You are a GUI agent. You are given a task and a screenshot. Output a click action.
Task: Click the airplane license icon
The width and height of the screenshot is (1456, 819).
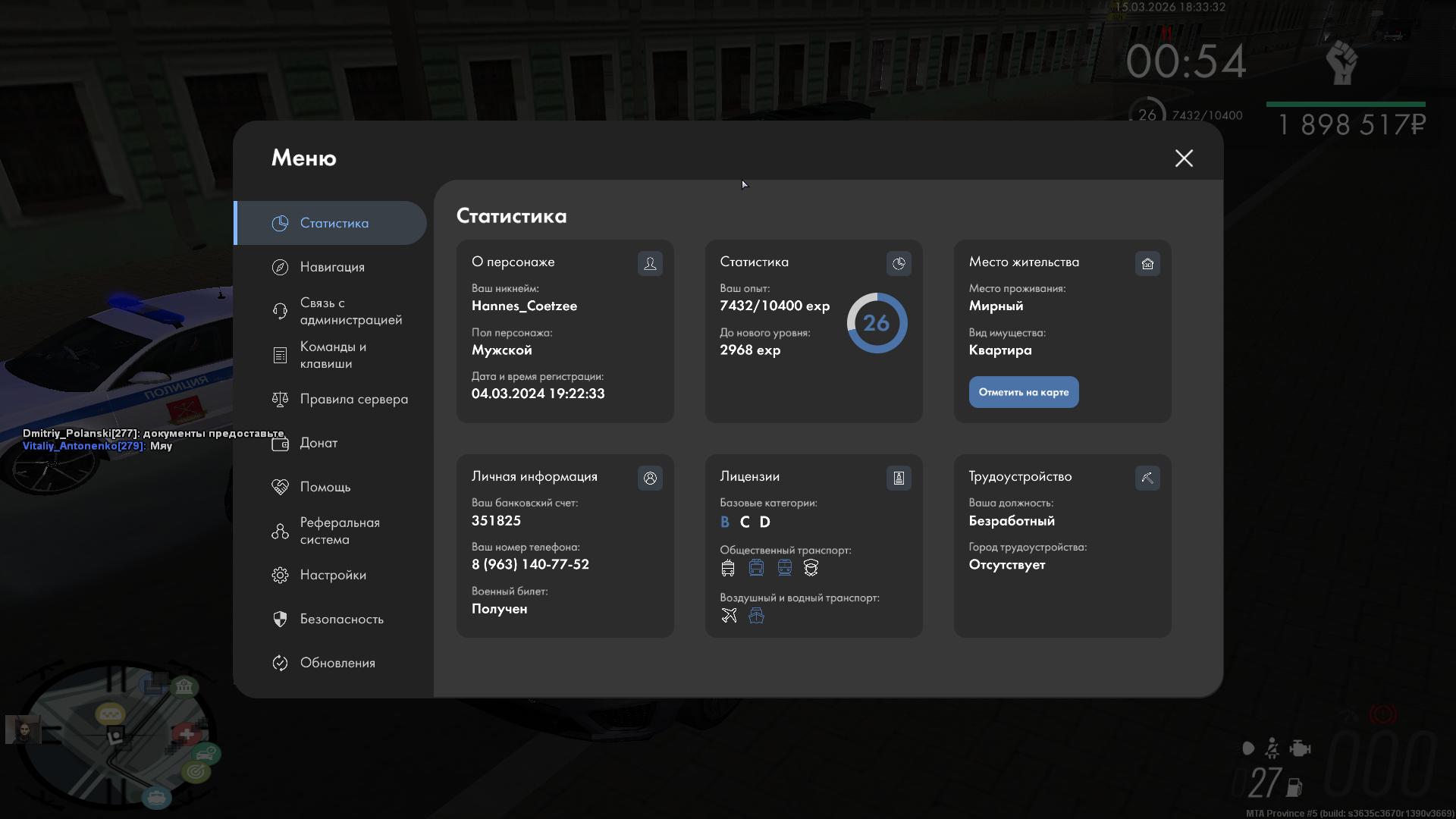click(x=729, y=615)
